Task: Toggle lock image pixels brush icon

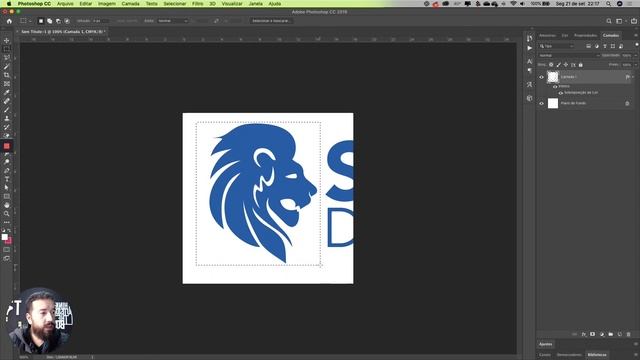Action: pos(558,64)
